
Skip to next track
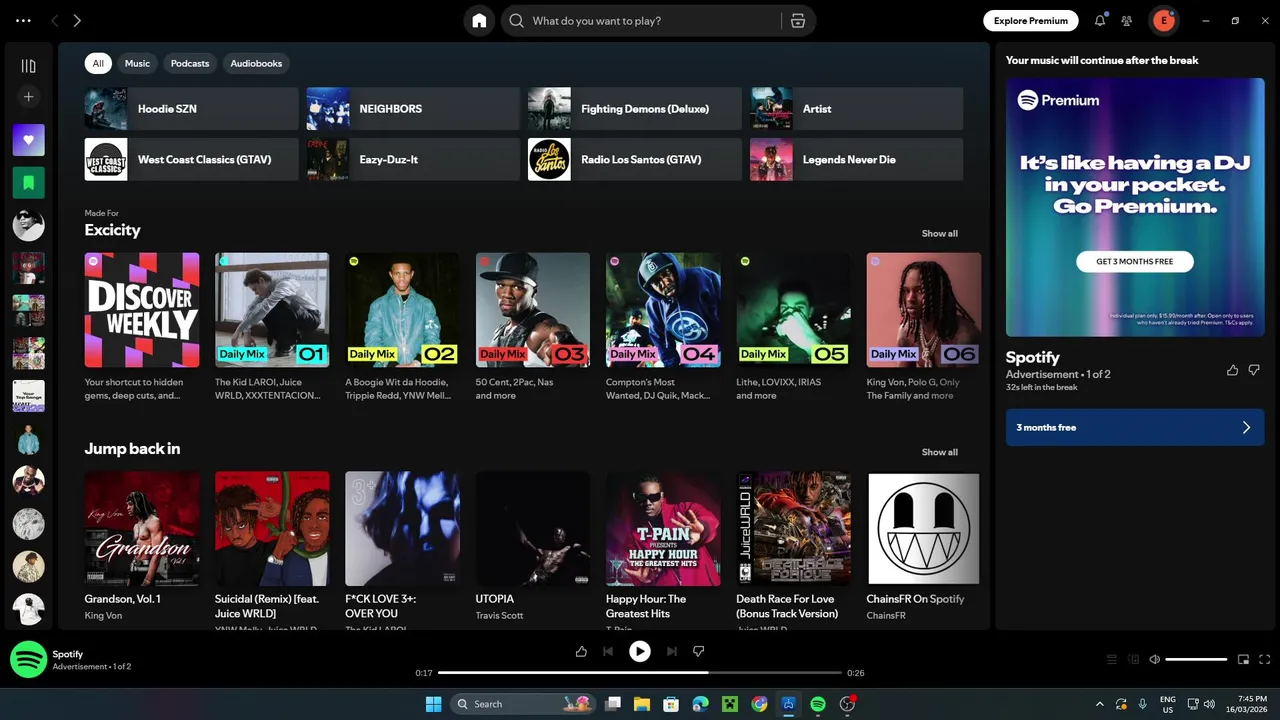tap(672, 651)
